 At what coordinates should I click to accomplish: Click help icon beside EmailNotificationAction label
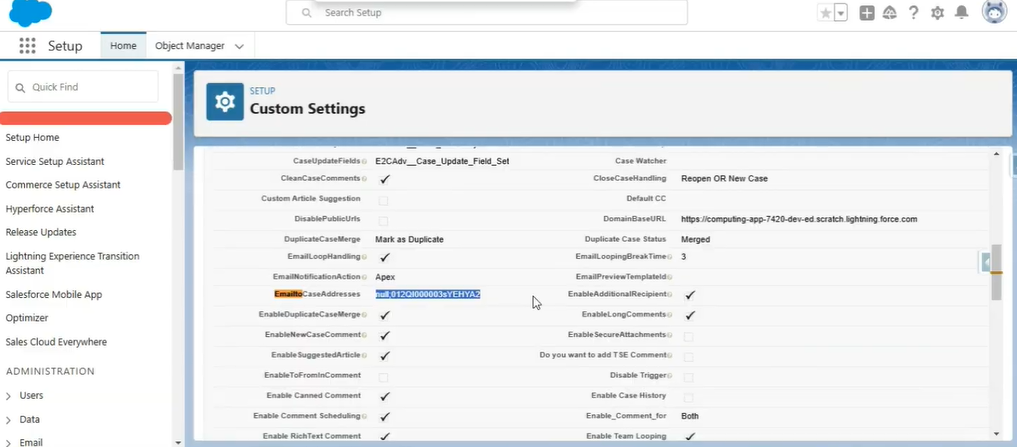pyautogui.click(x=365, y=277)
